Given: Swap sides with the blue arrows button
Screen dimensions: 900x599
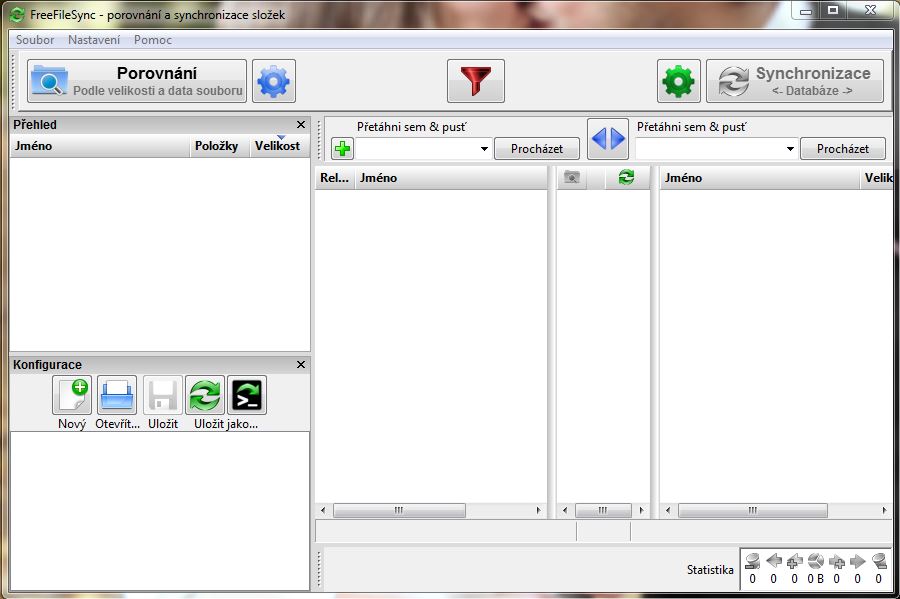Looking at the screenshot, I should (607, 139).
